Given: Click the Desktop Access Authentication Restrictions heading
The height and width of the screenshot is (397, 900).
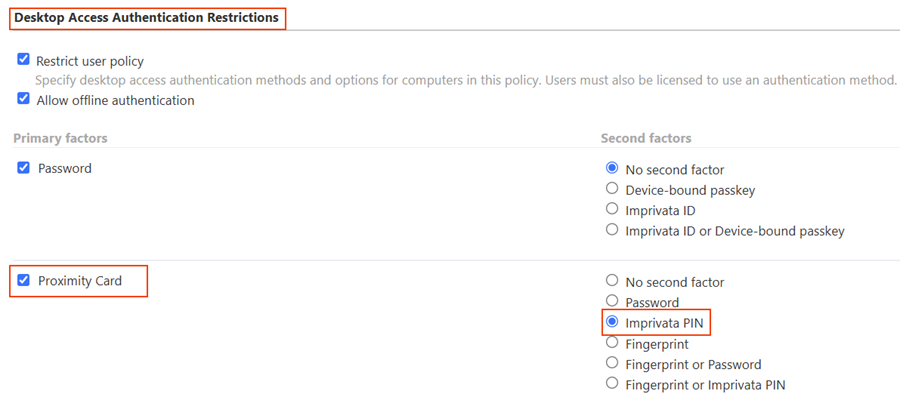Looking at the screenshot, I should coord(146,18).
